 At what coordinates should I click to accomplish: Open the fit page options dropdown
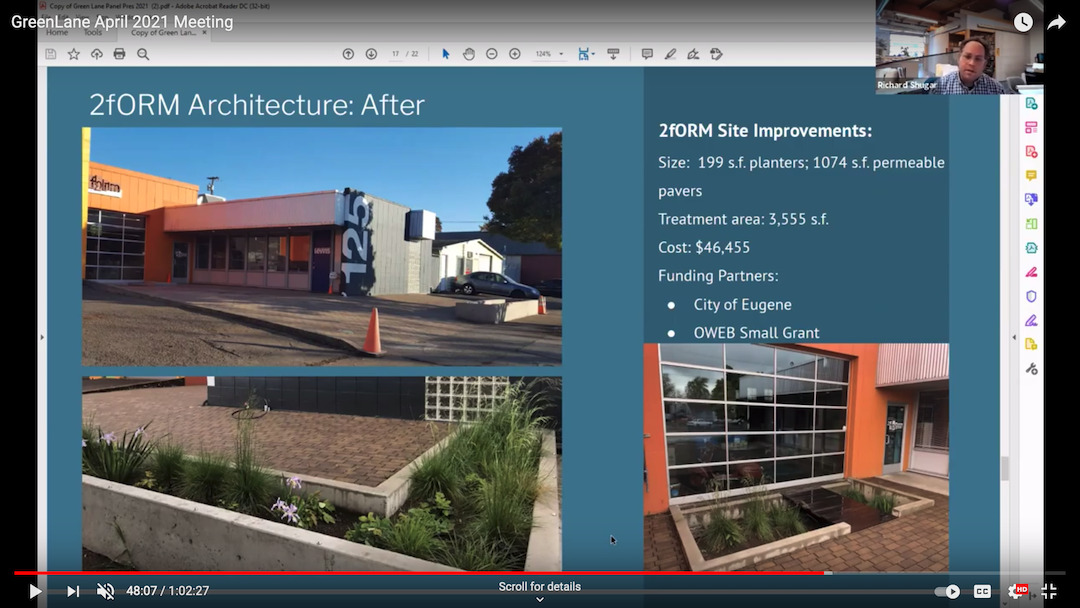(x=586, y=54)
